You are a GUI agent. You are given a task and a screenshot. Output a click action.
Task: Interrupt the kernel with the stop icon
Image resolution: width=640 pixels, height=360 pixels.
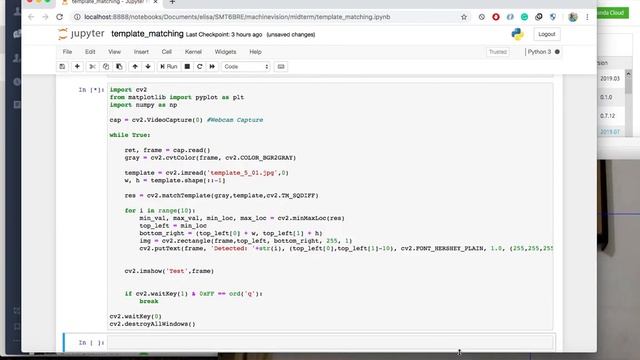[x=187, y=67]
